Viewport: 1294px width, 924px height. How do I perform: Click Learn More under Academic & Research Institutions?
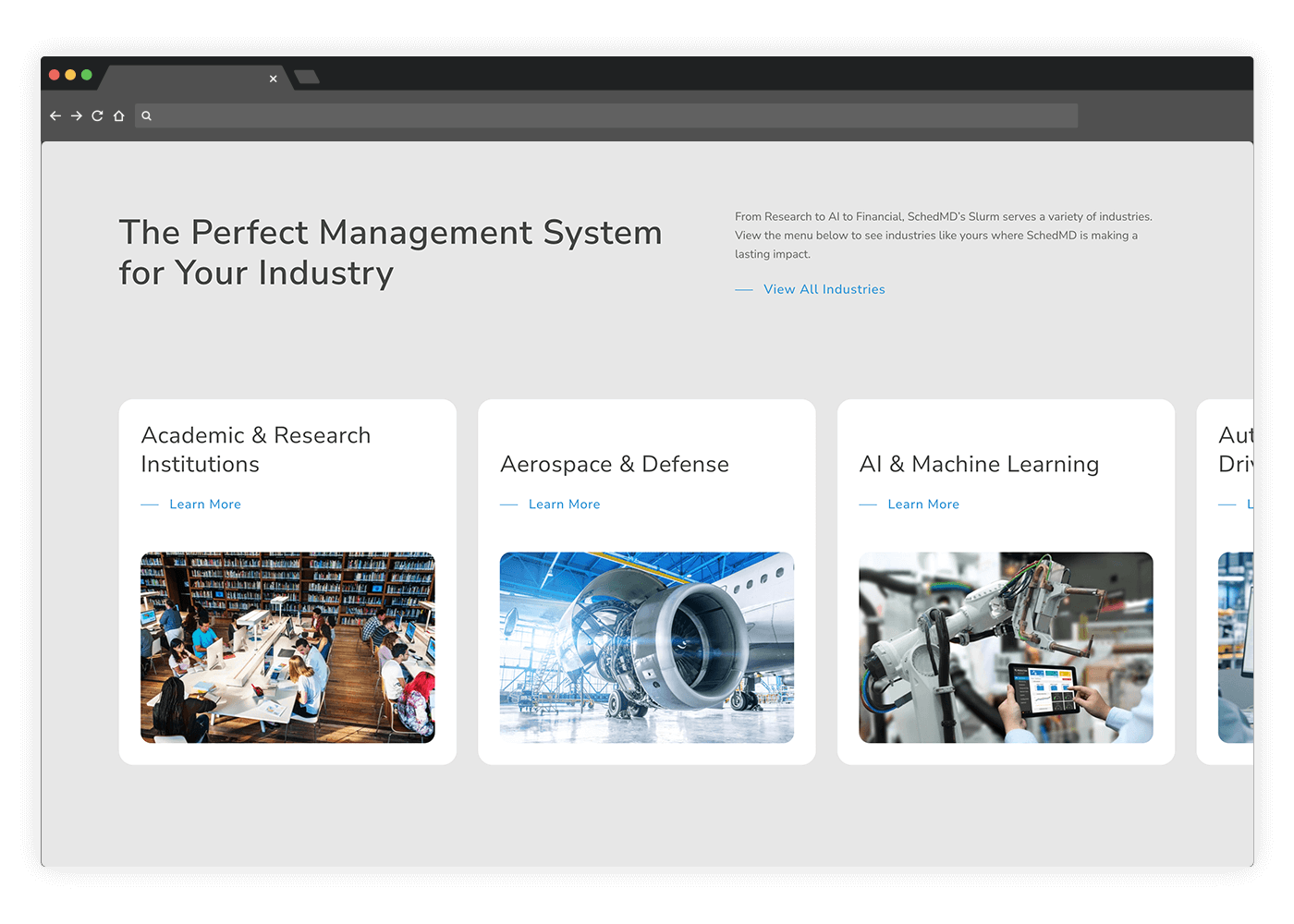[205, 505]
